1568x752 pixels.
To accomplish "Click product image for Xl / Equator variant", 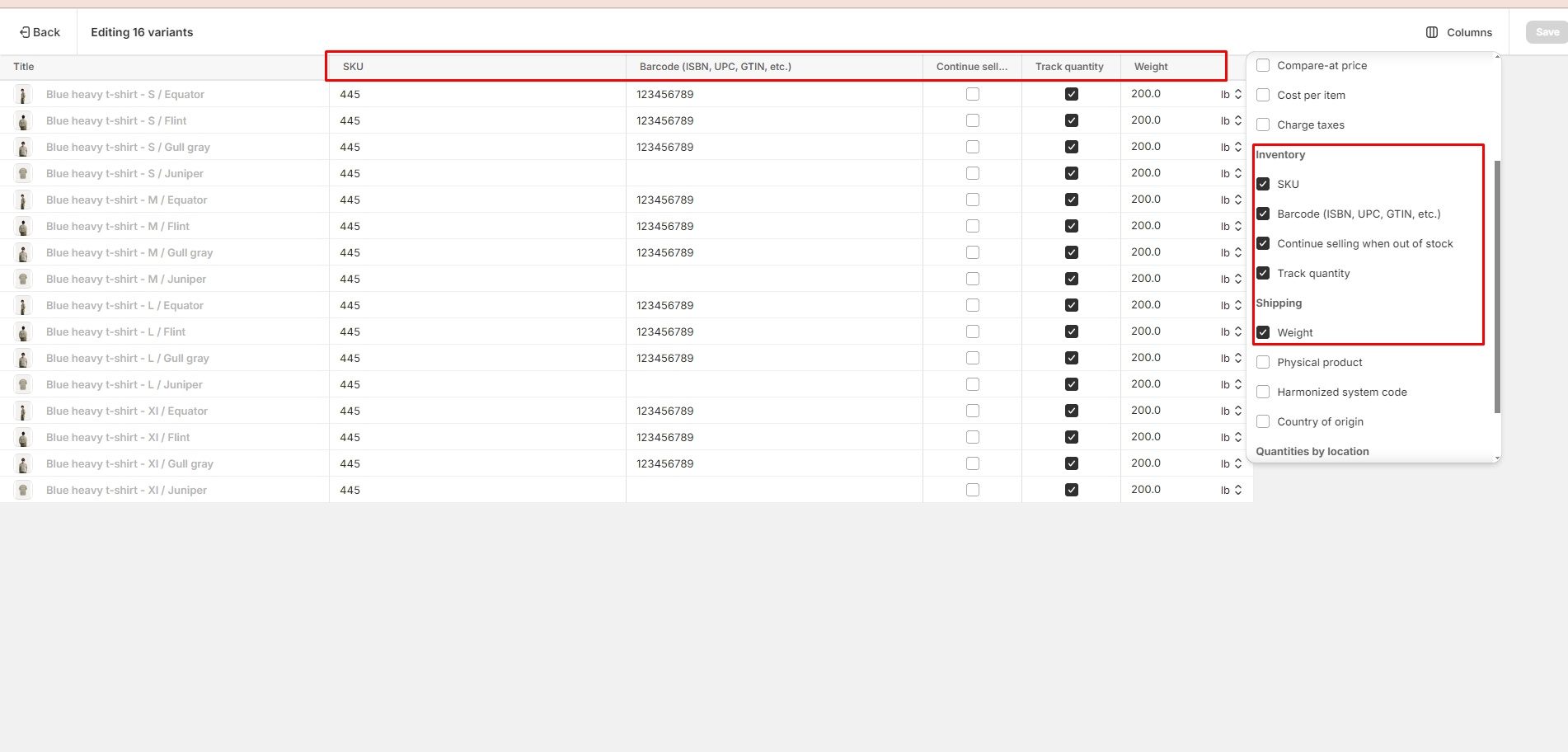I will pos(23,411).
